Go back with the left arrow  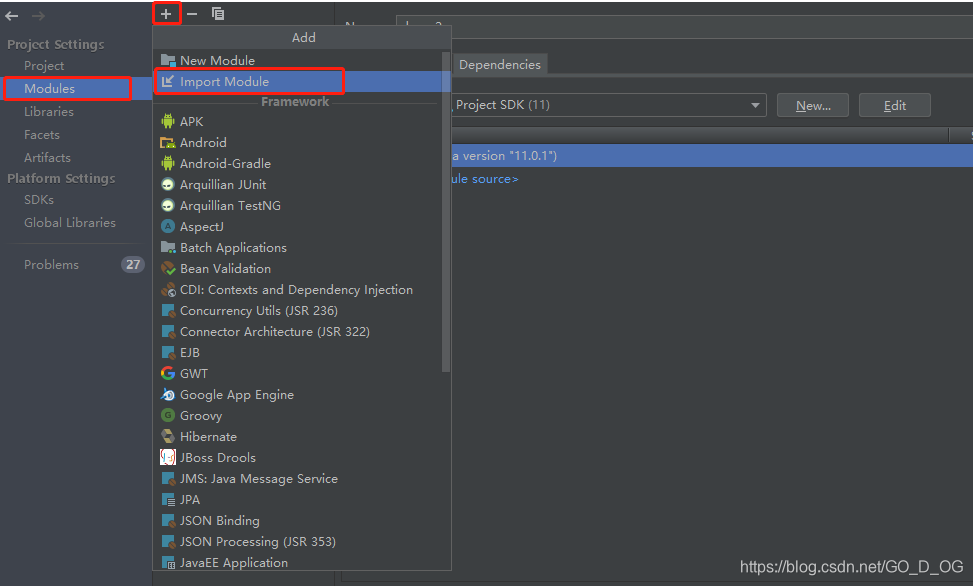coord(12,16)
